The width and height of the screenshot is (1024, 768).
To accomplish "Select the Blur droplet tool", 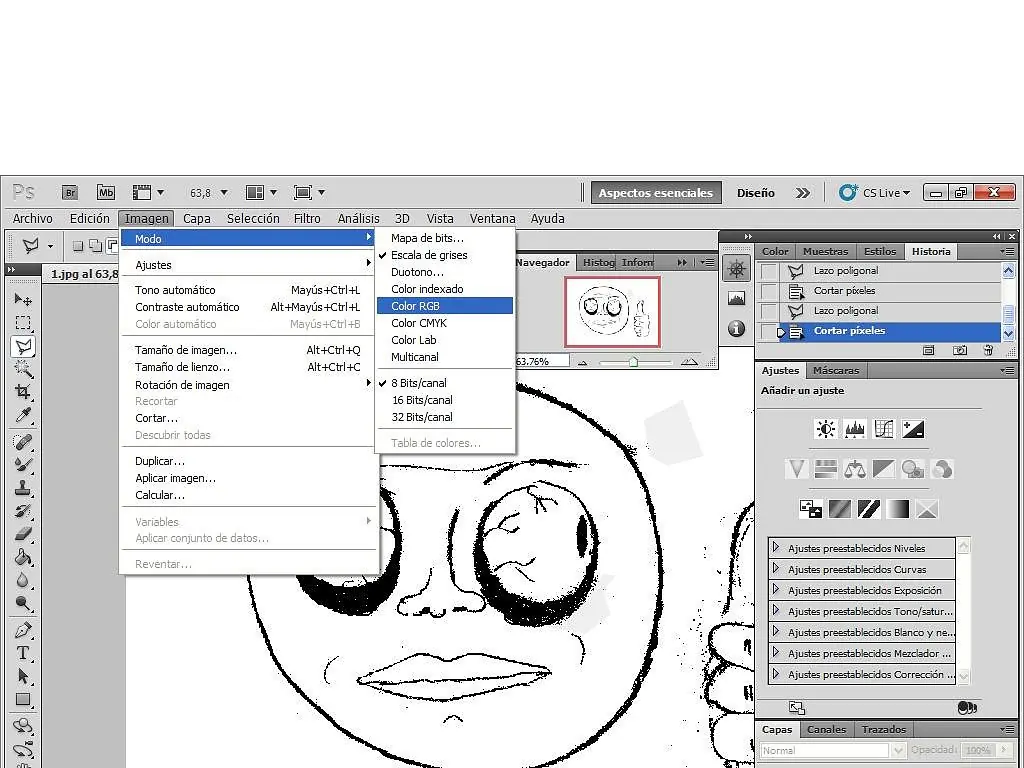I will point(23,580).
